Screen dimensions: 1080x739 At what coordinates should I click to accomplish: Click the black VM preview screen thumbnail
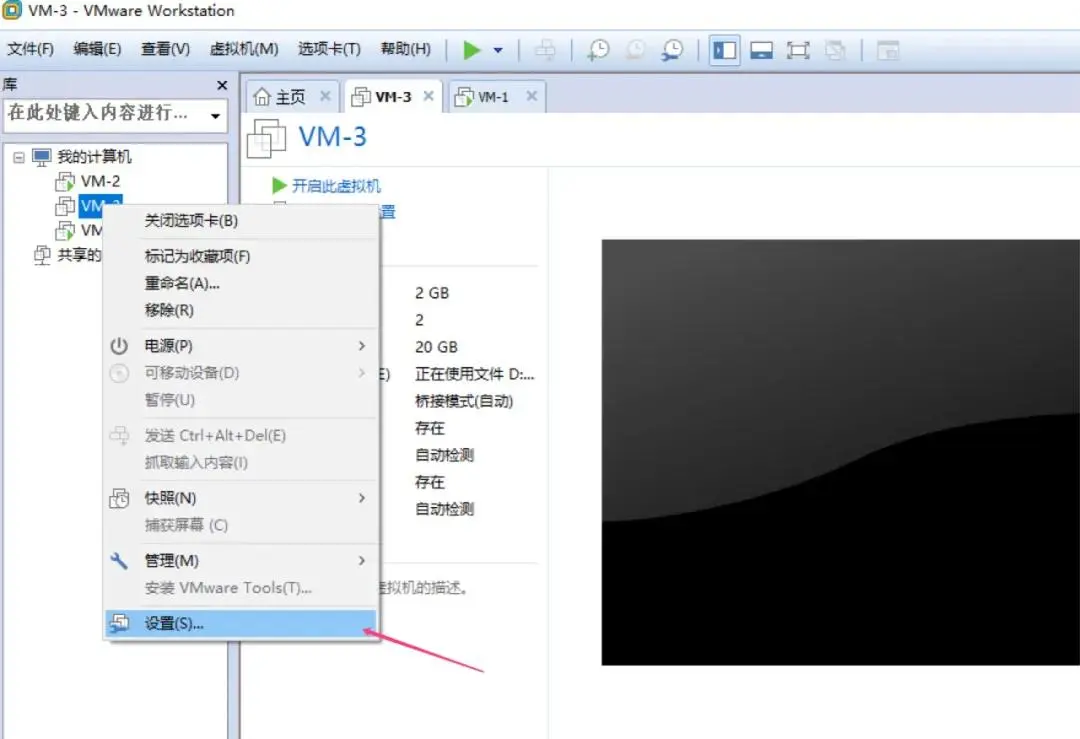840,452
